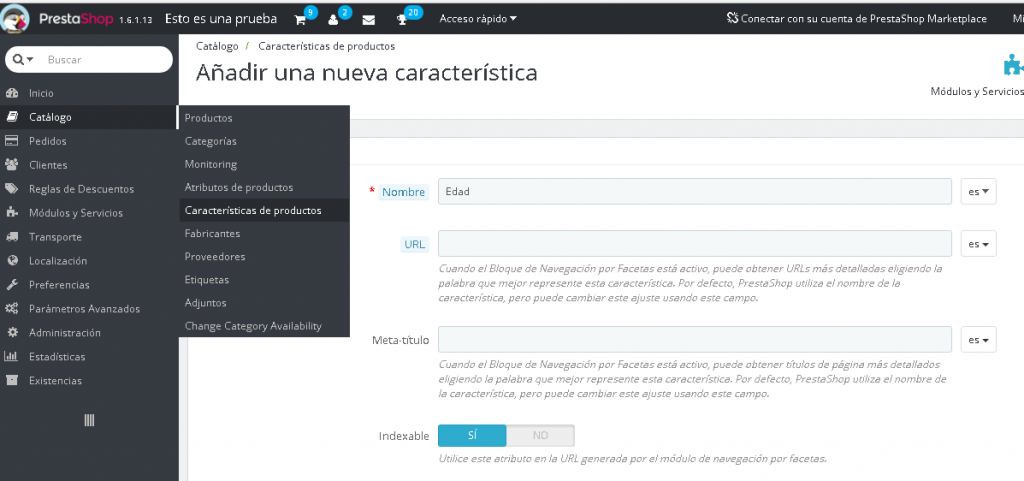Open language dropdown next to Nombre field
The height and width of the screenshot is (481, 1024).
(x=978, y=192)
